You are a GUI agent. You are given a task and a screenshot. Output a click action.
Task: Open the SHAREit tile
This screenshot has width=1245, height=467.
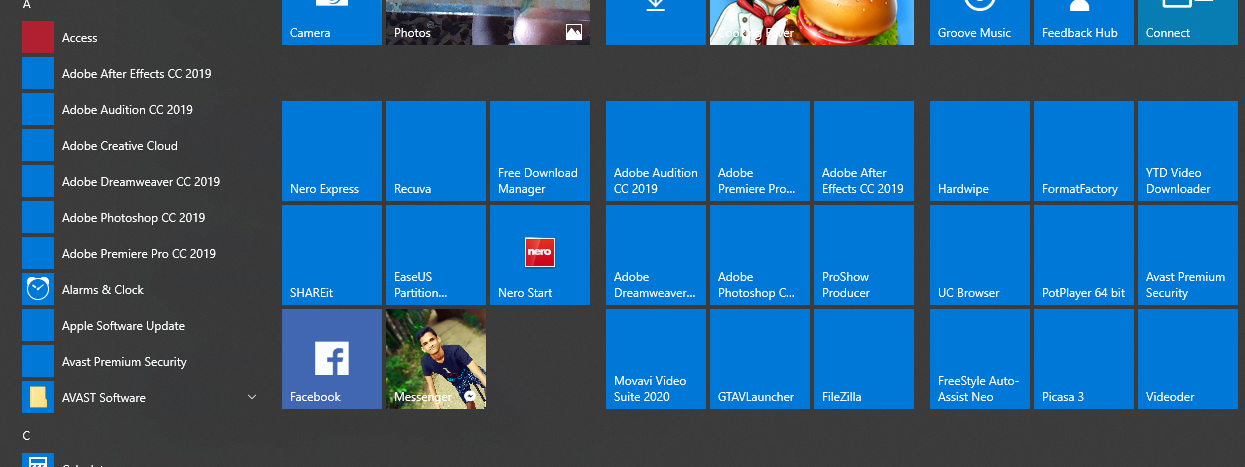[332, 255]
